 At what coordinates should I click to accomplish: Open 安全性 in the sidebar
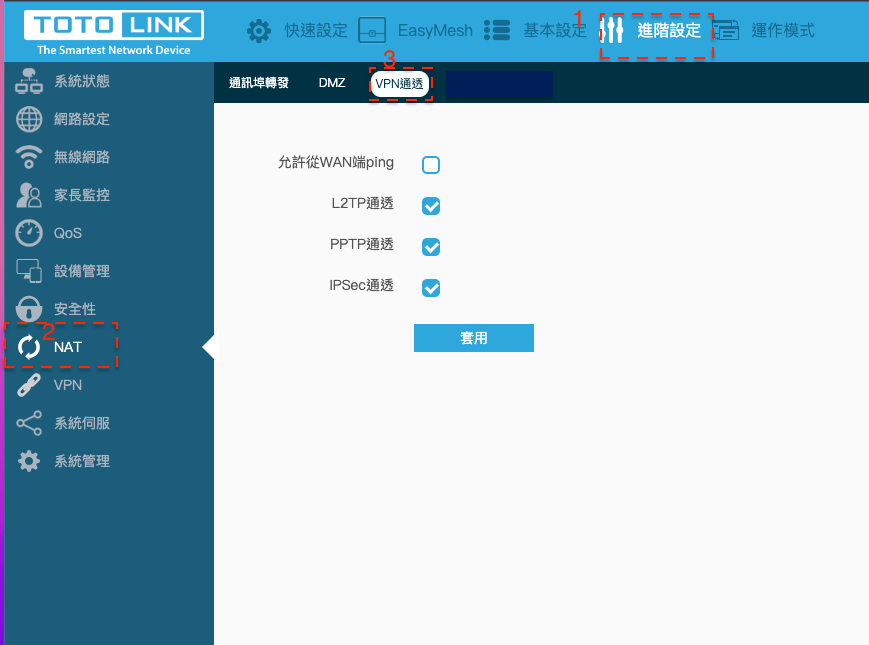pos(75,309)
